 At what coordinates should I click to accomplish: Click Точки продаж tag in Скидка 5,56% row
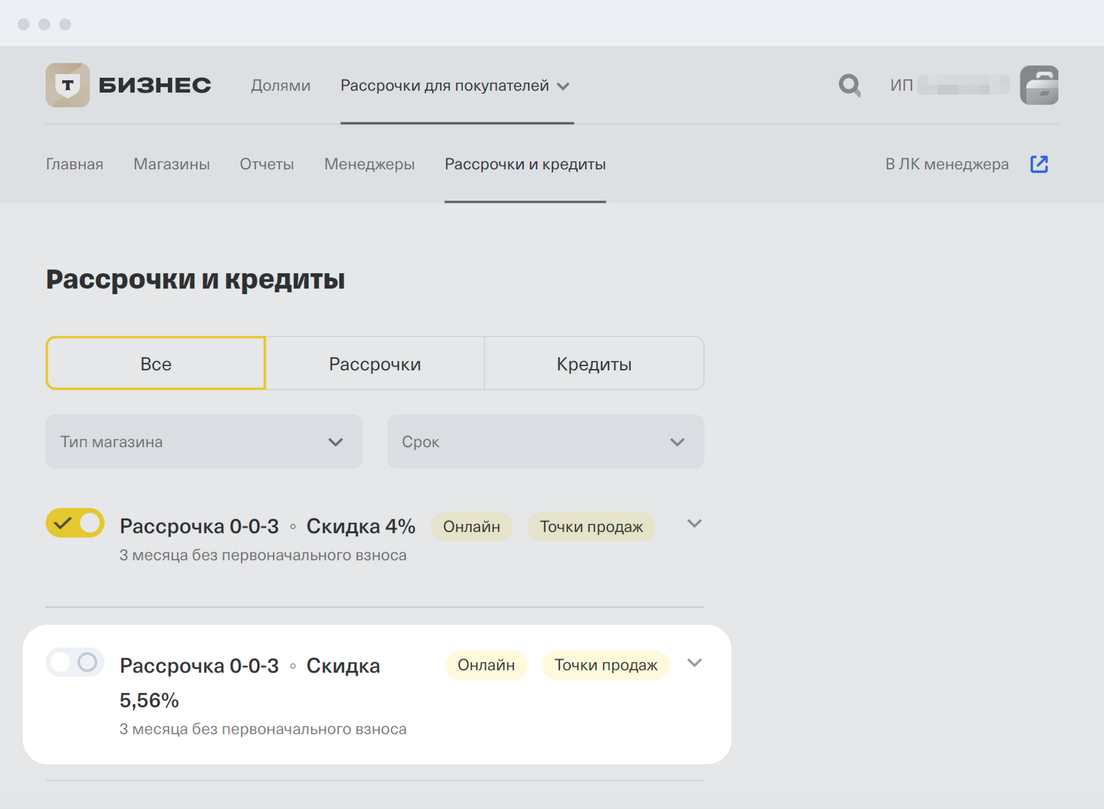[606, 665]
